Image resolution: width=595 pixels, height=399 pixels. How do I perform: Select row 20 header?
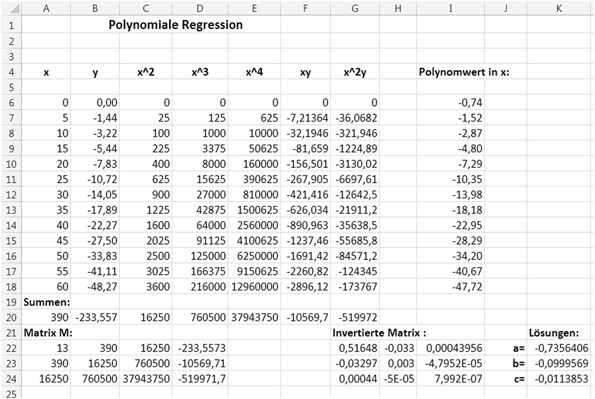(x=11, y=317)
